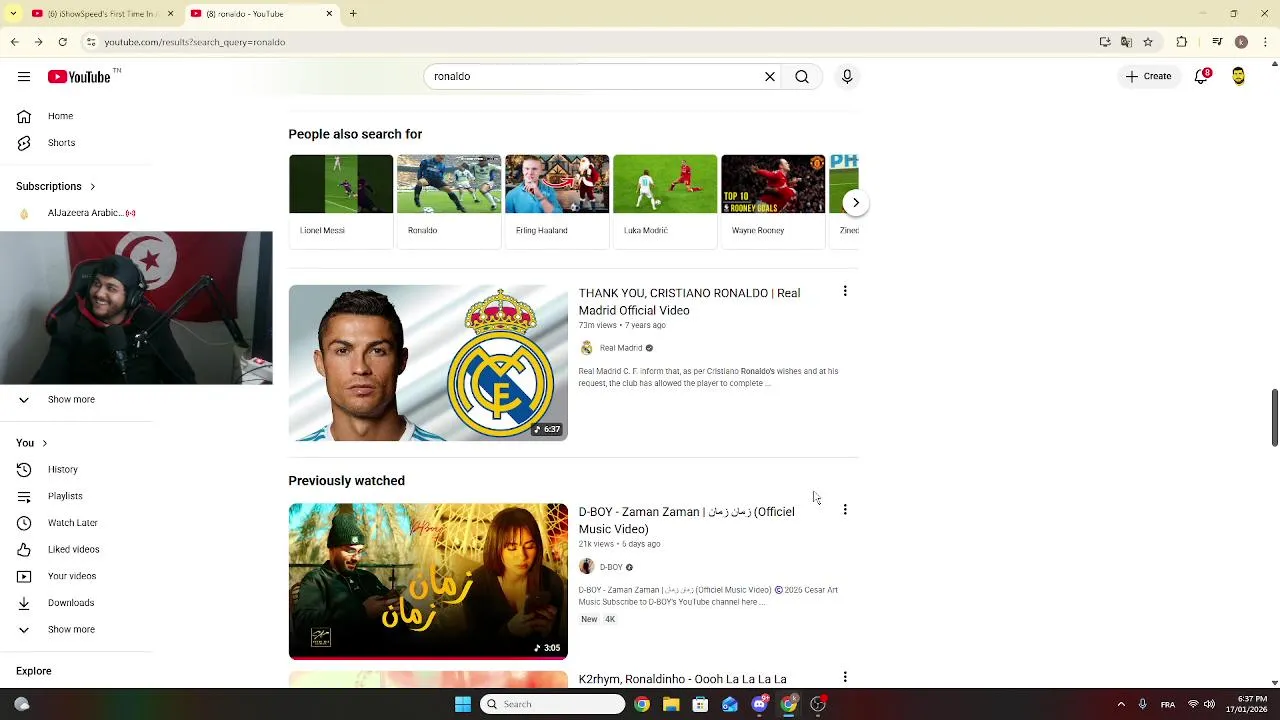Open the YouTube guide hamburger menu
The image size is (1280, 720).
[x=24, y=77]
